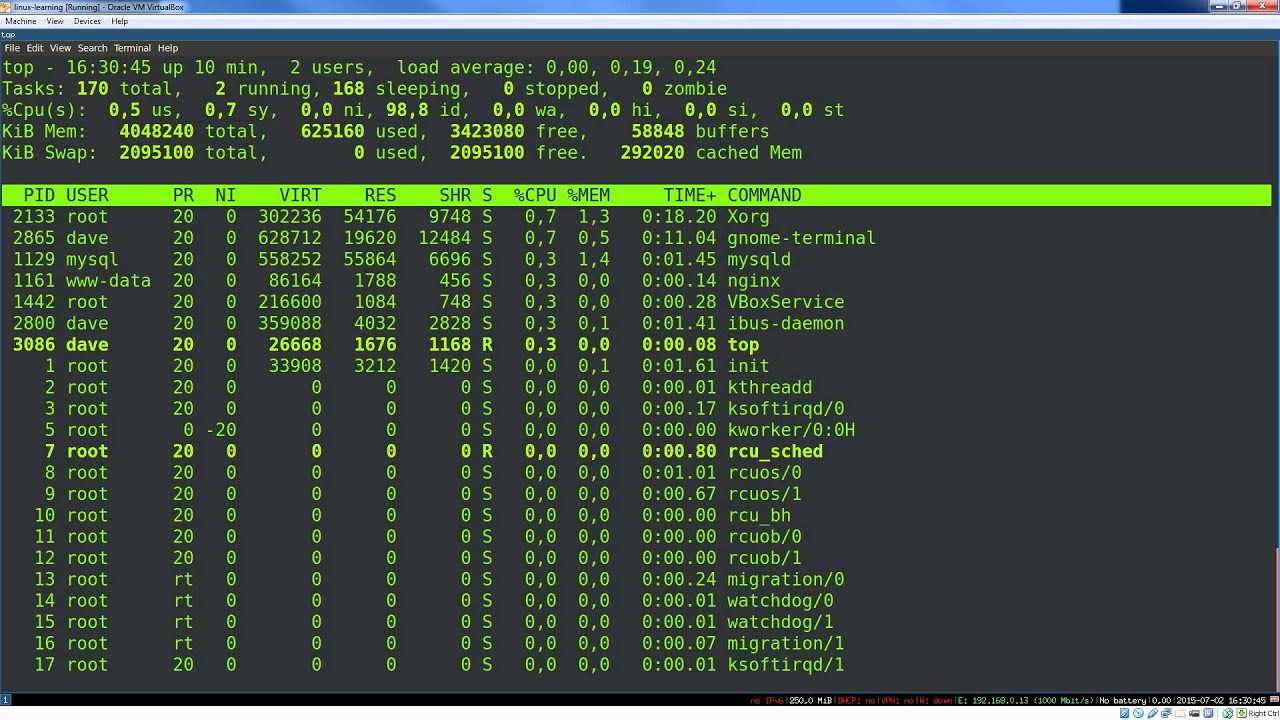Screen dimensions: 1280x720
Task: Click the video capture status icon
Action: coord(1194,712)
